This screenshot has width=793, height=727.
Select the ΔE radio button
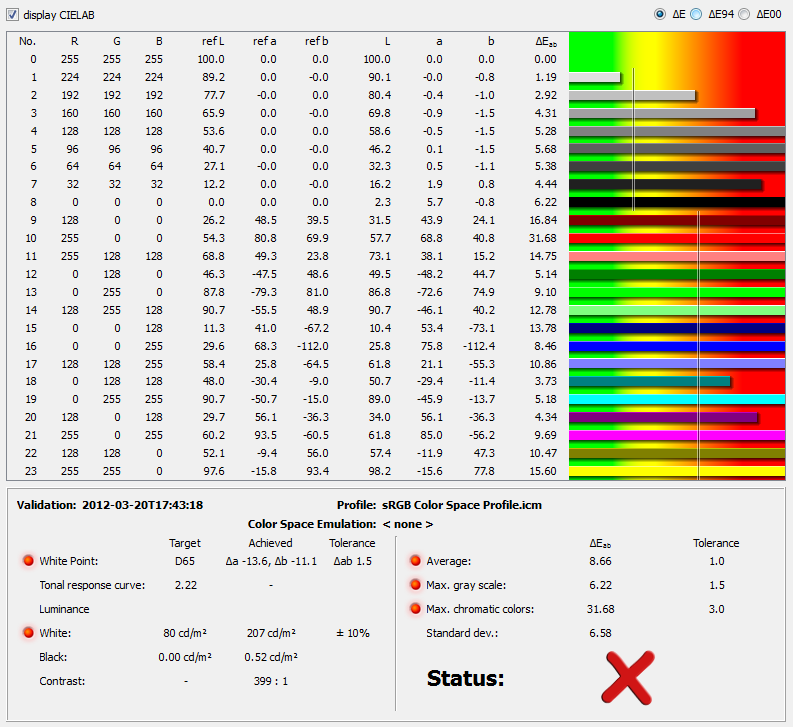point(659,14)
